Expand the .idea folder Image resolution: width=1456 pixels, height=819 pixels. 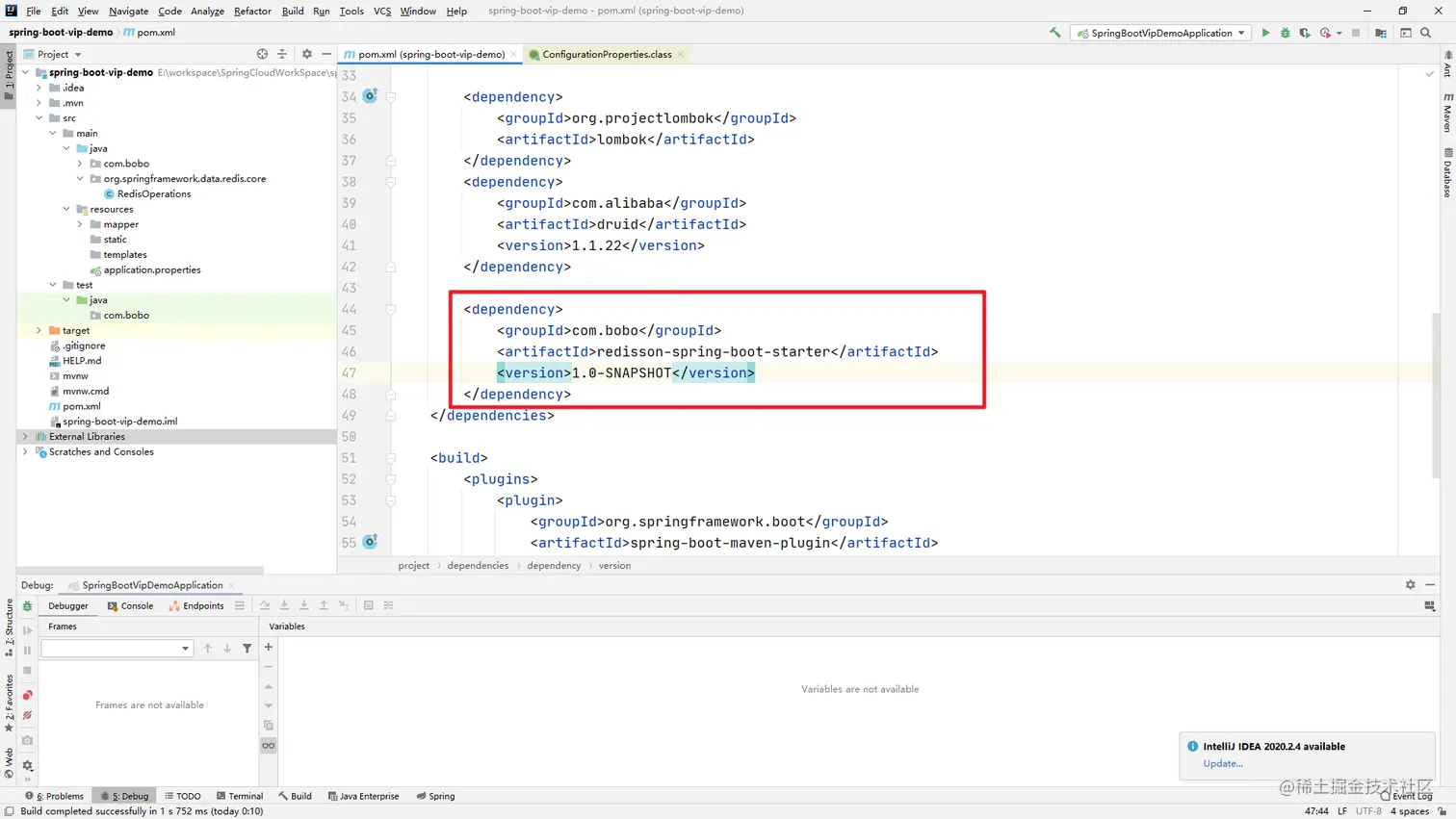tap(39, 88)
